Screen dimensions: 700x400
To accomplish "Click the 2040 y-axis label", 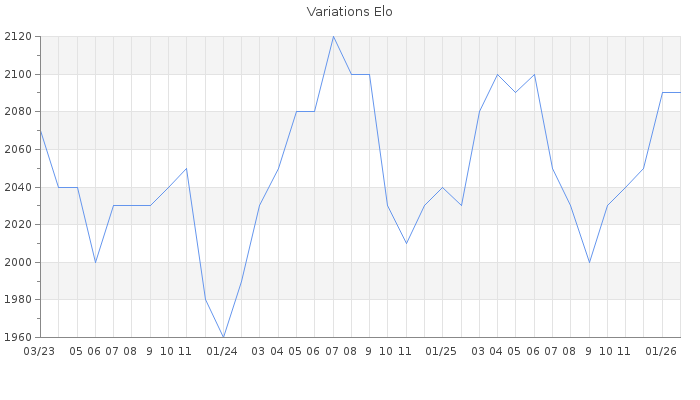I will [x=17, y=187].
